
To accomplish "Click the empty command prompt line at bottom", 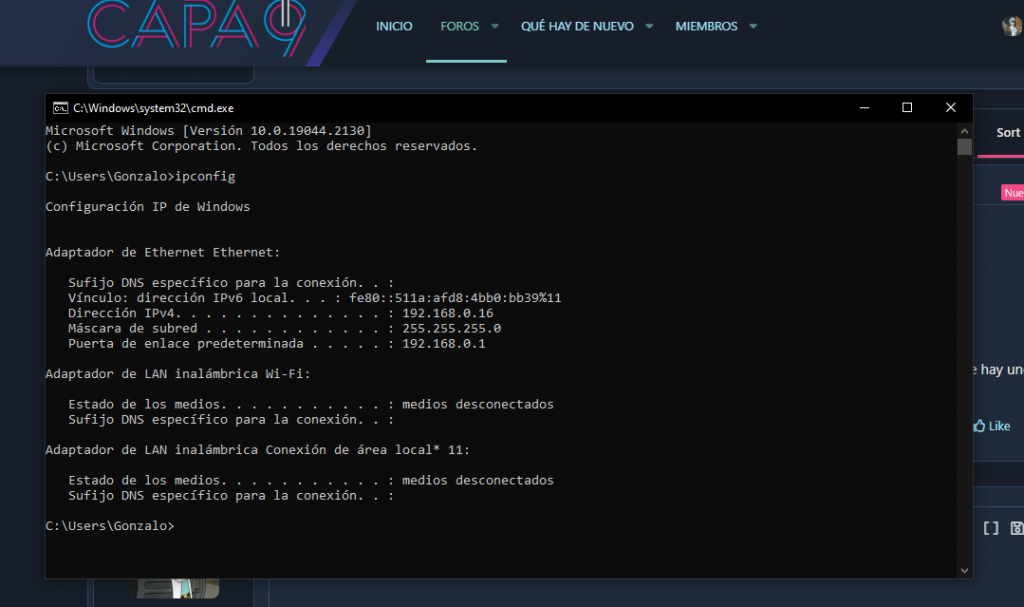I will (110, 526).
